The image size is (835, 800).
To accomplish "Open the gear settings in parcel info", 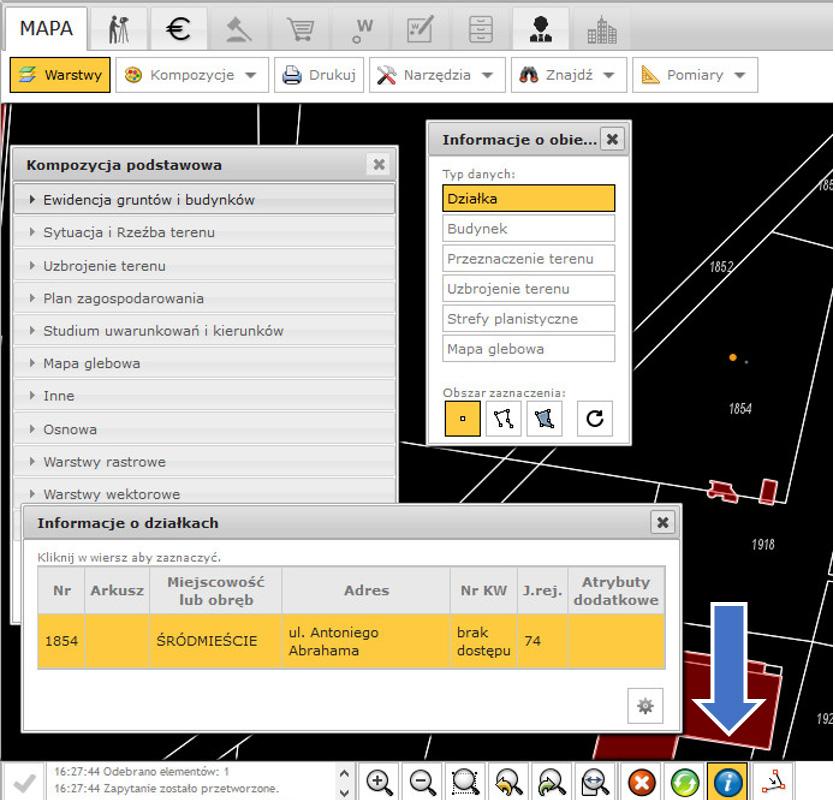I will click(x=645, y=706).
